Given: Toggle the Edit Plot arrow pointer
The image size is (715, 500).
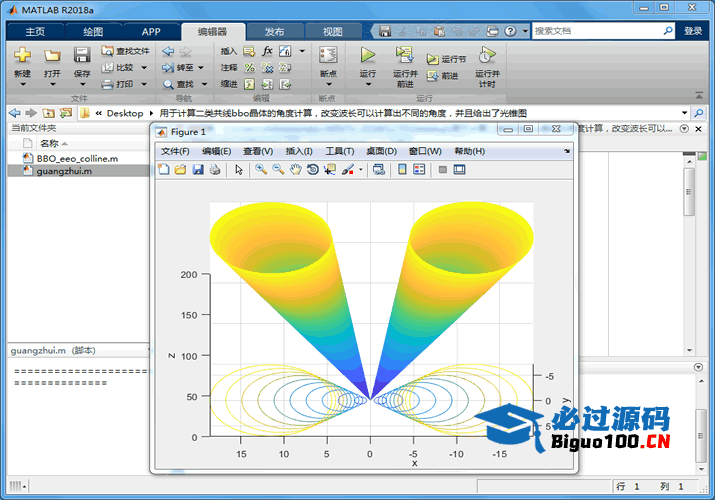Looking at the screenshot, I should coord(239,170).
